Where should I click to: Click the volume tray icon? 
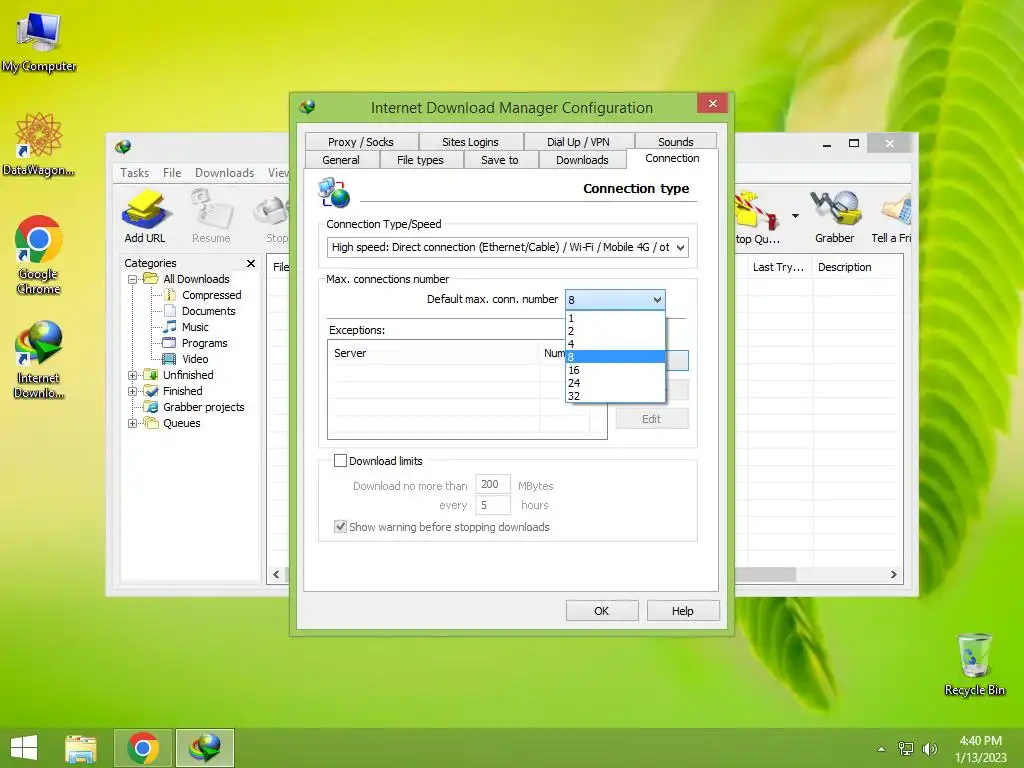point(929,748)
